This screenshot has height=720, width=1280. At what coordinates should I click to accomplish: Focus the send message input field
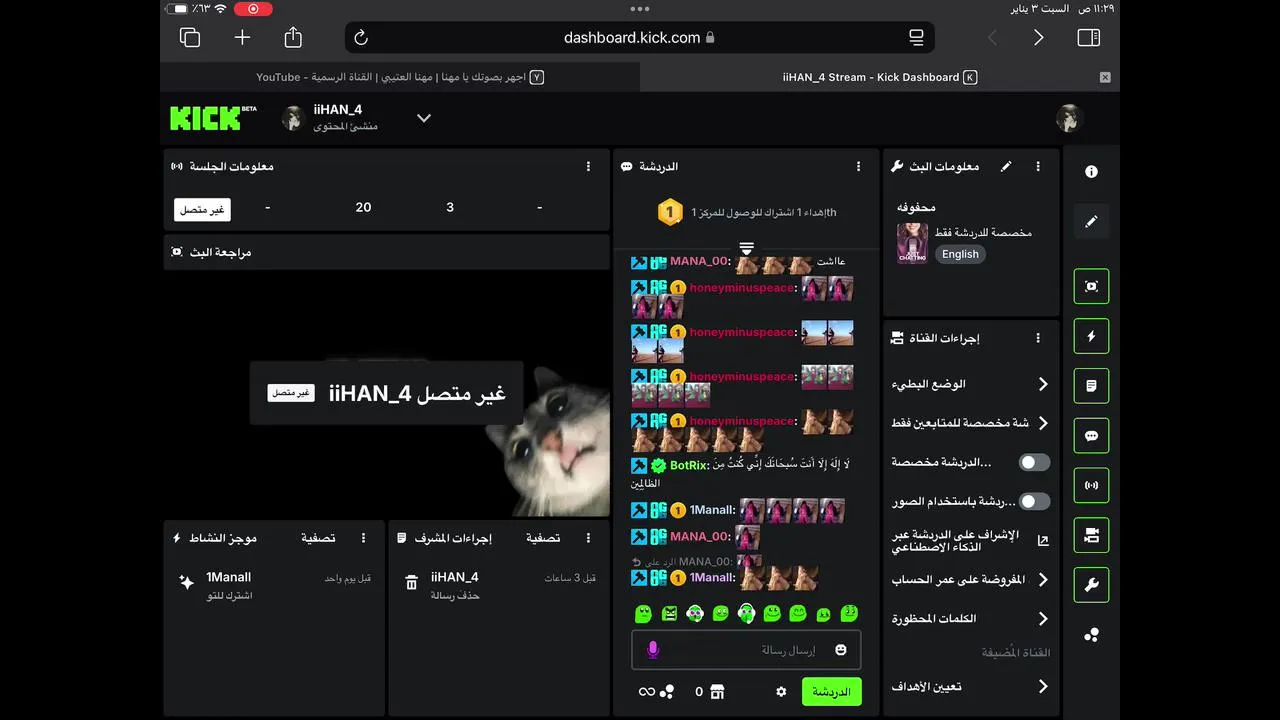click(x=746, y=650)
